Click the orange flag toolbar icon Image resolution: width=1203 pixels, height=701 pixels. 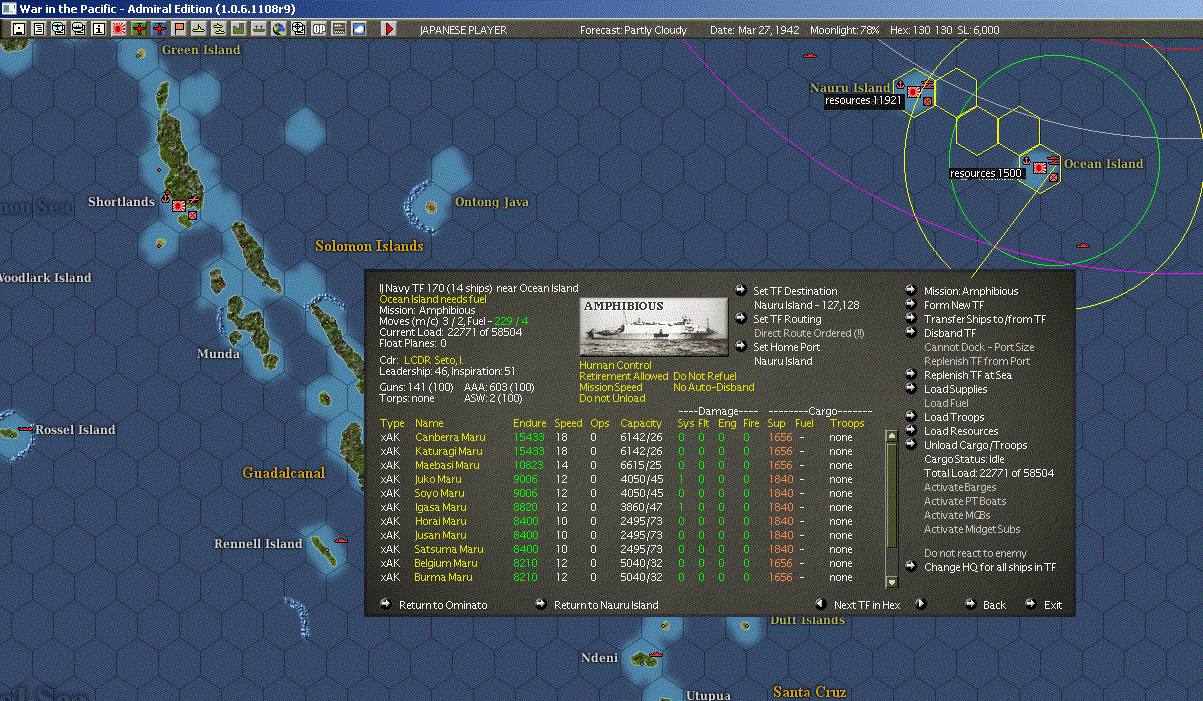(x=180, y=30)
